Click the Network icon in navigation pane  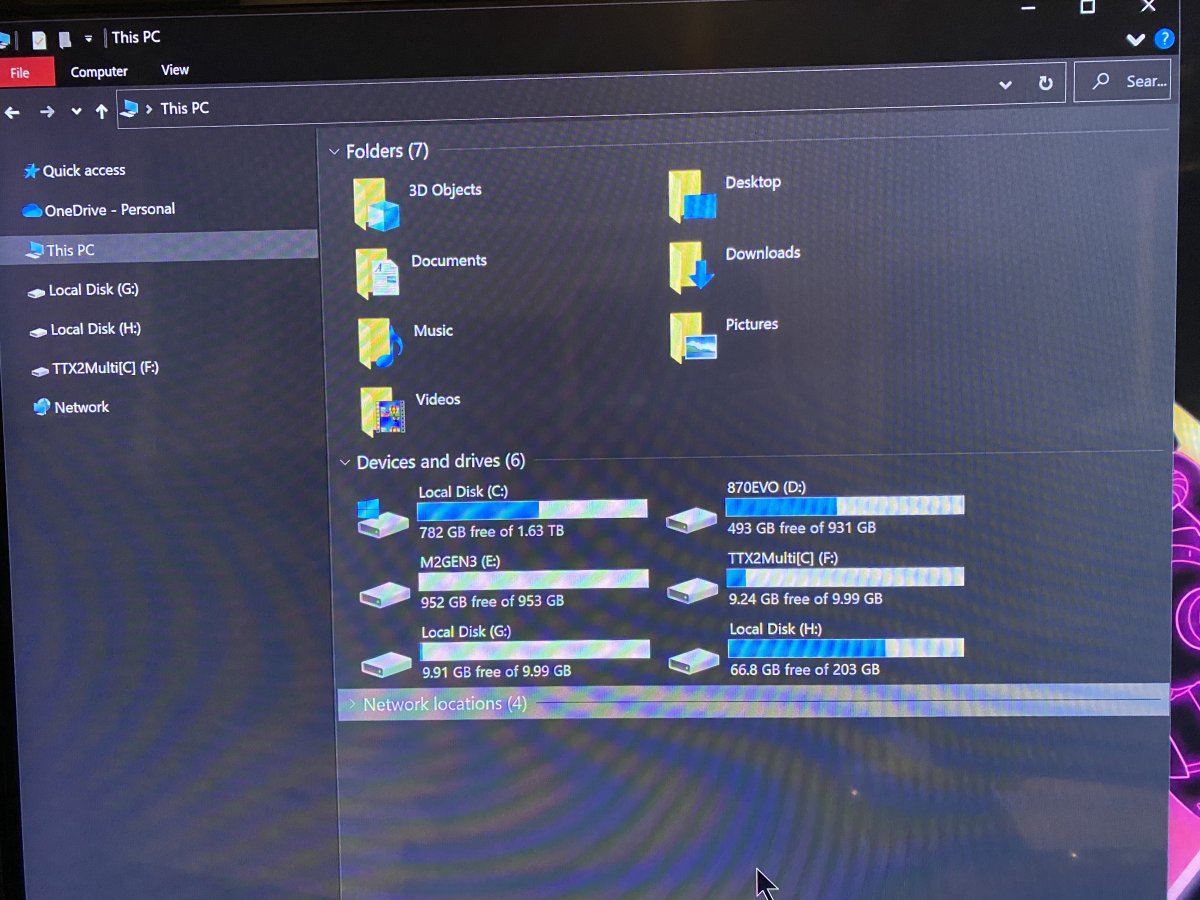click(42, 407)
